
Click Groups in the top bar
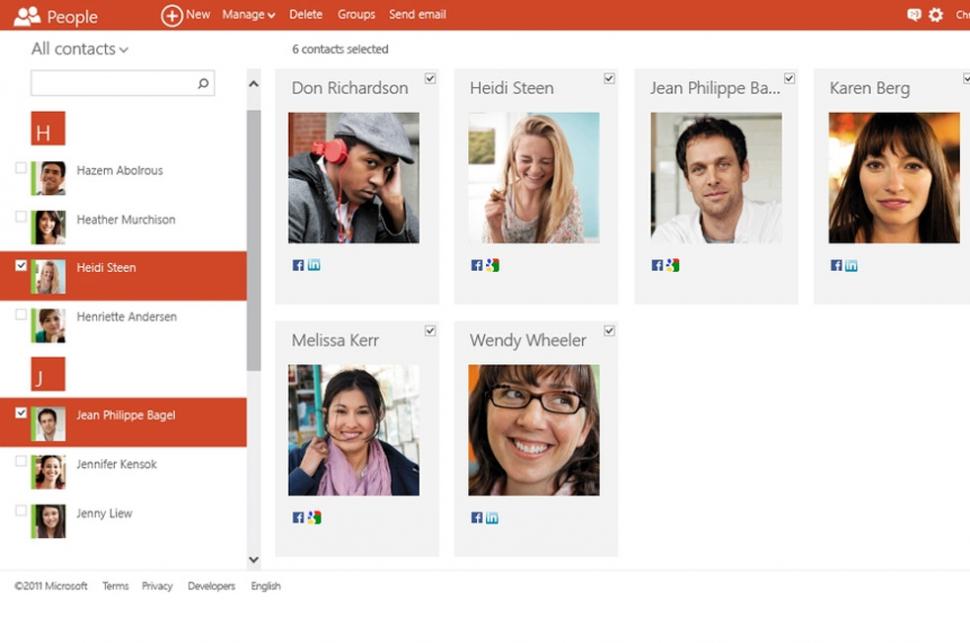click(356, 15)
